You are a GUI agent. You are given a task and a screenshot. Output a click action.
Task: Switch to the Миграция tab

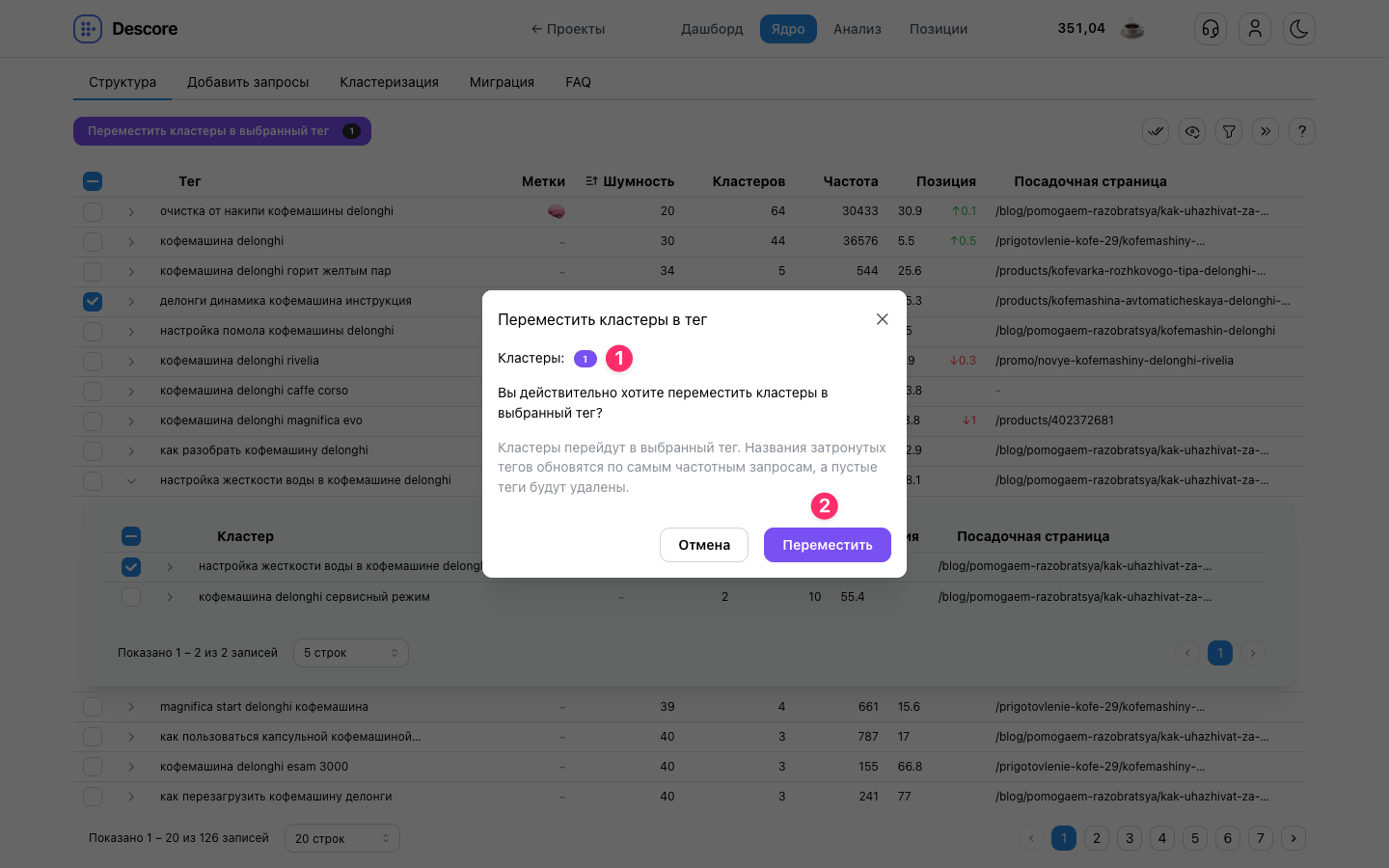coord(502,82)
